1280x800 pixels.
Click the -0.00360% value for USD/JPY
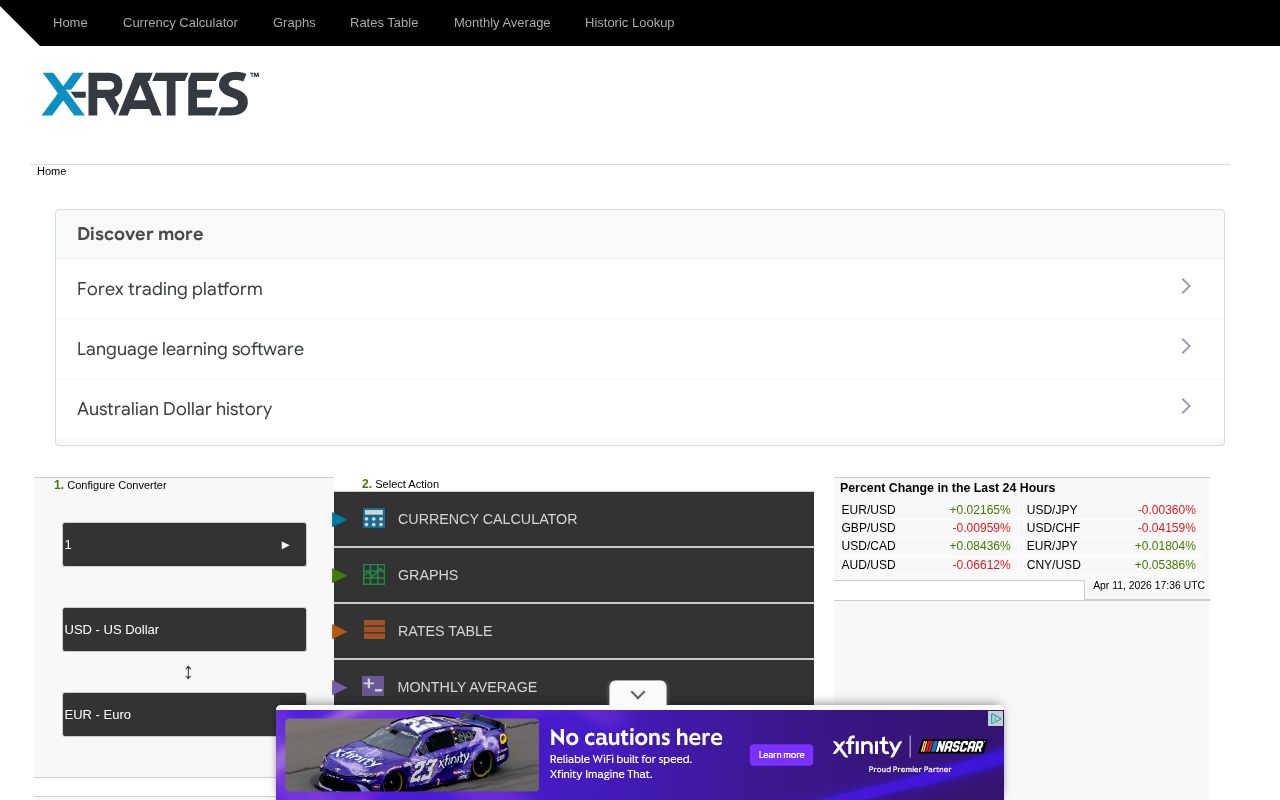1166,510
